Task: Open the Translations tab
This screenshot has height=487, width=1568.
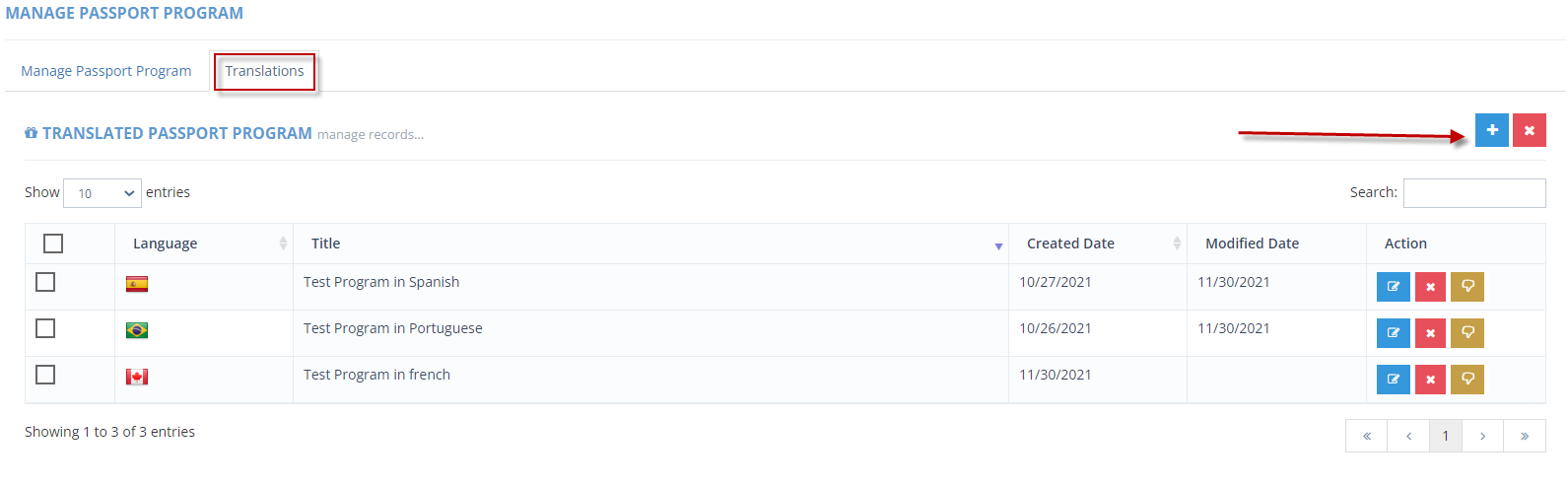Action: (264, 71)
